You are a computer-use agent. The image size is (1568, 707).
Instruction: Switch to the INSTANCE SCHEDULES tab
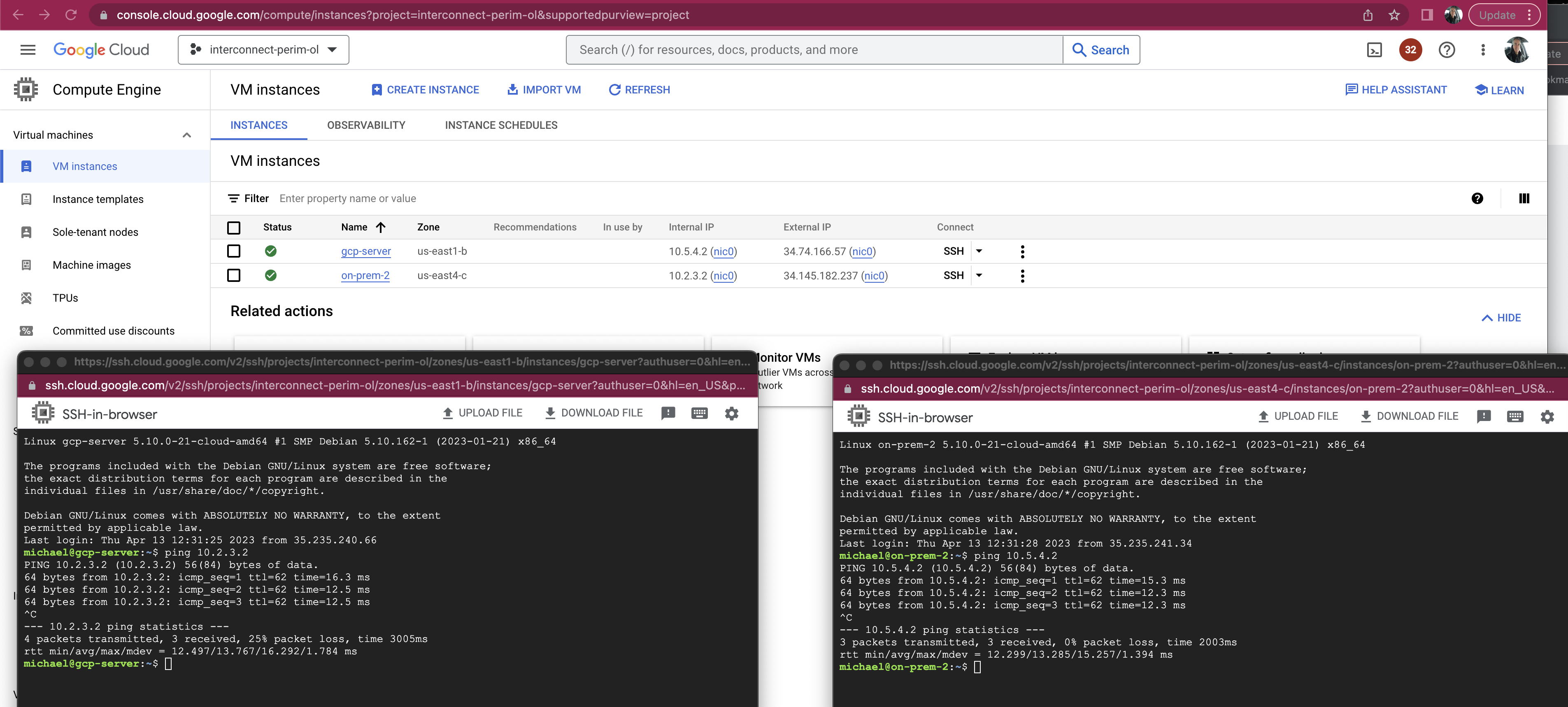point(500,126)
